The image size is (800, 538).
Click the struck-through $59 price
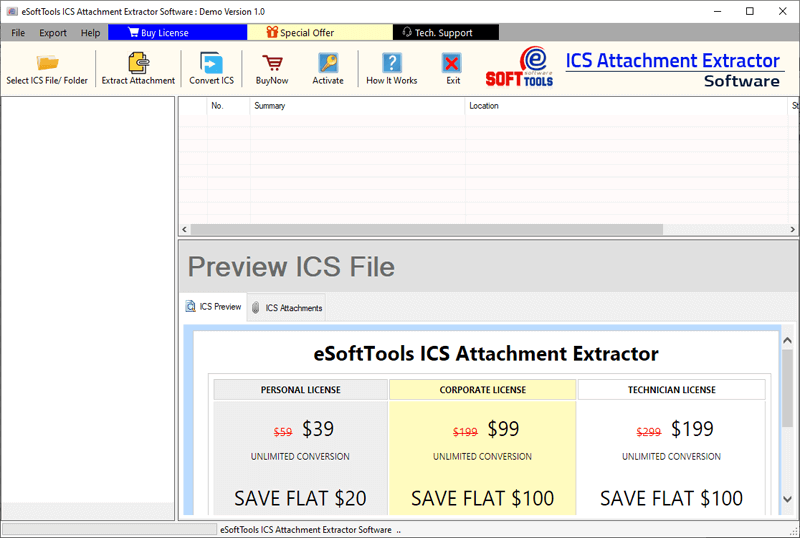coord(283,432)
